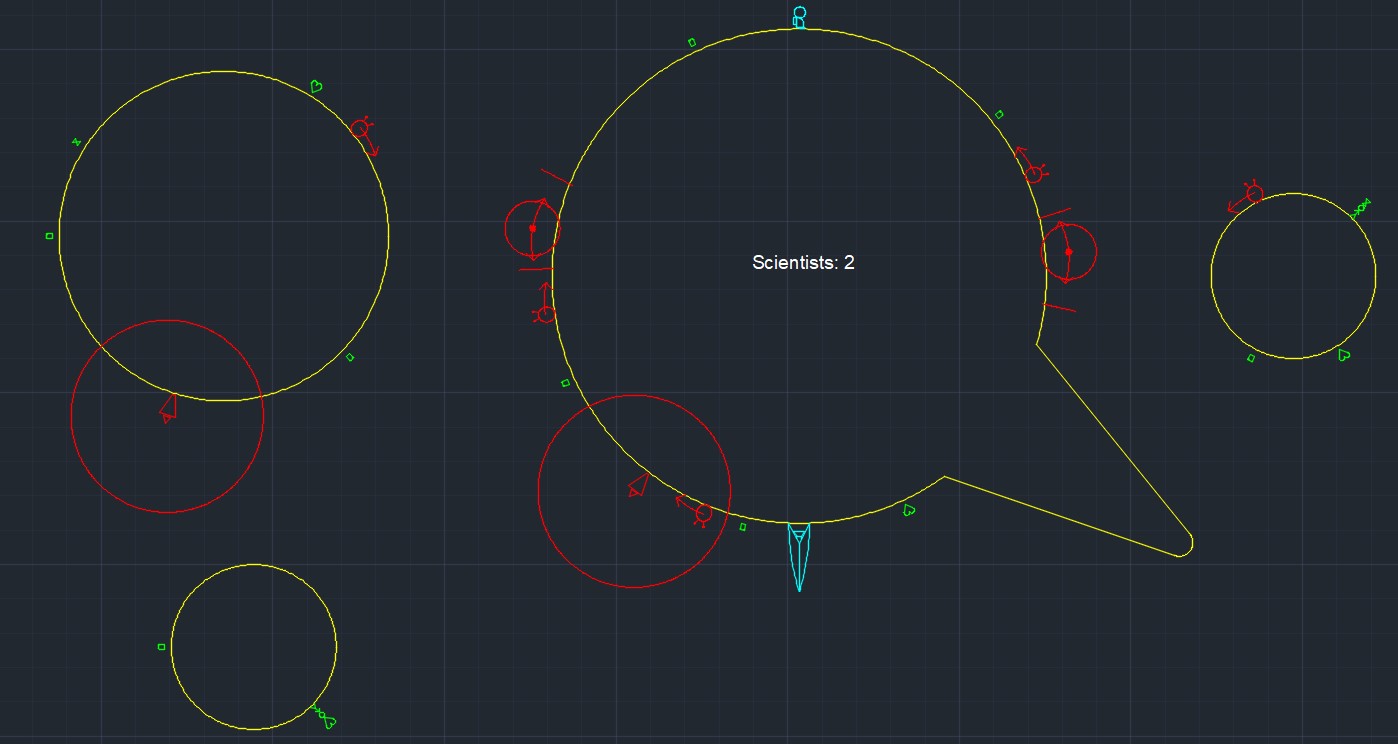Click the "Scientists: 2" text label
Image resolution: width=1398 pixels, height=744 pixels.
(x=803, y=263)
